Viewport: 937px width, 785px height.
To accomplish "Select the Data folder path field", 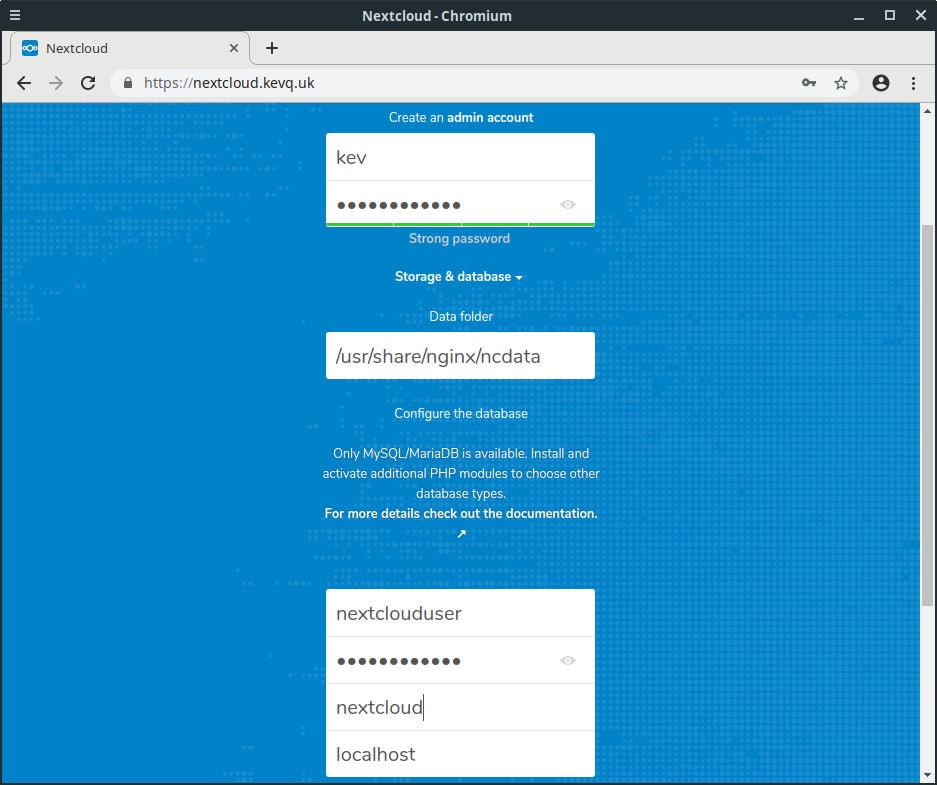I will pos(459,355).
